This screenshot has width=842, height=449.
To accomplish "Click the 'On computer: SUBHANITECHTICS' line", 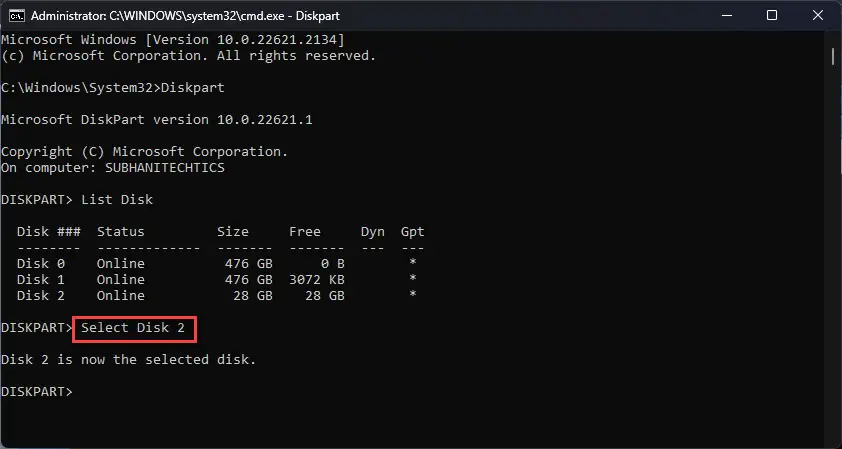I will (113, 168).
